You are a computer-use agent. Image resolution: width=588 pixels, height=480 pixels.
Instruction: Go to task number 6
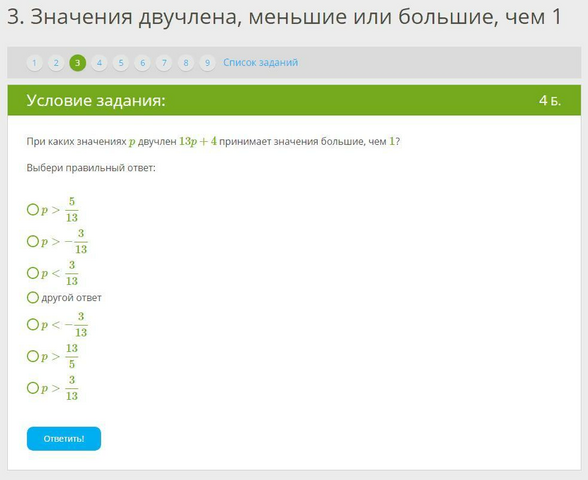click(142, 63)
